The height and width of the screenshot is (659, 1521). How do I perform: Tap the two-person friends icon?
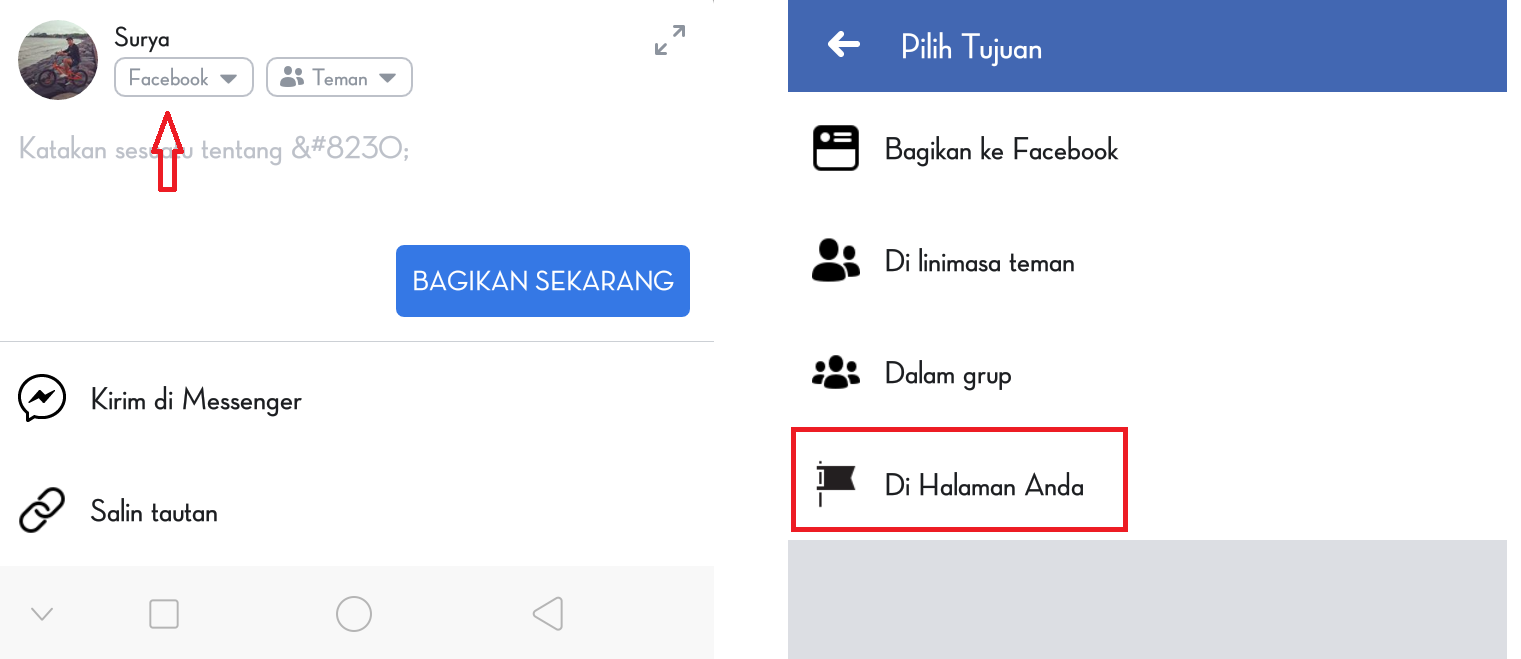[x=836, y=261]
